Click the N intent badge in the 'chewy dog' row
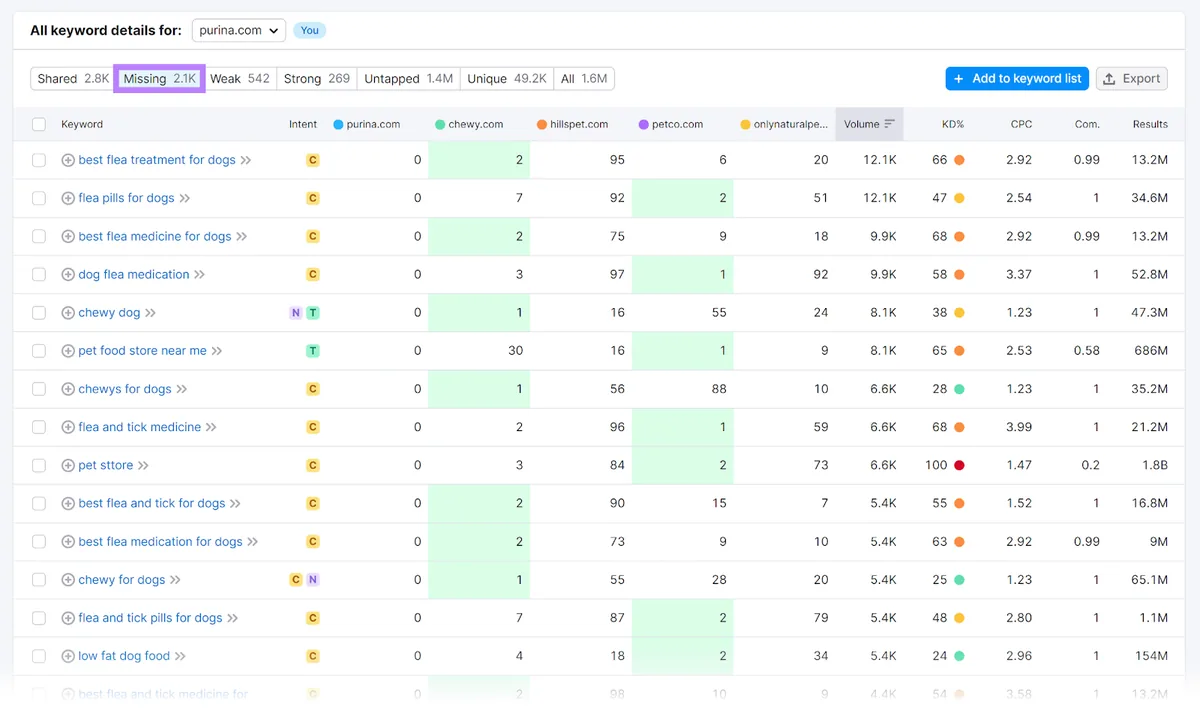Image resolution: width=1200 pixels, height=710 pixels. pyautogui.click(x=296, y=313)
